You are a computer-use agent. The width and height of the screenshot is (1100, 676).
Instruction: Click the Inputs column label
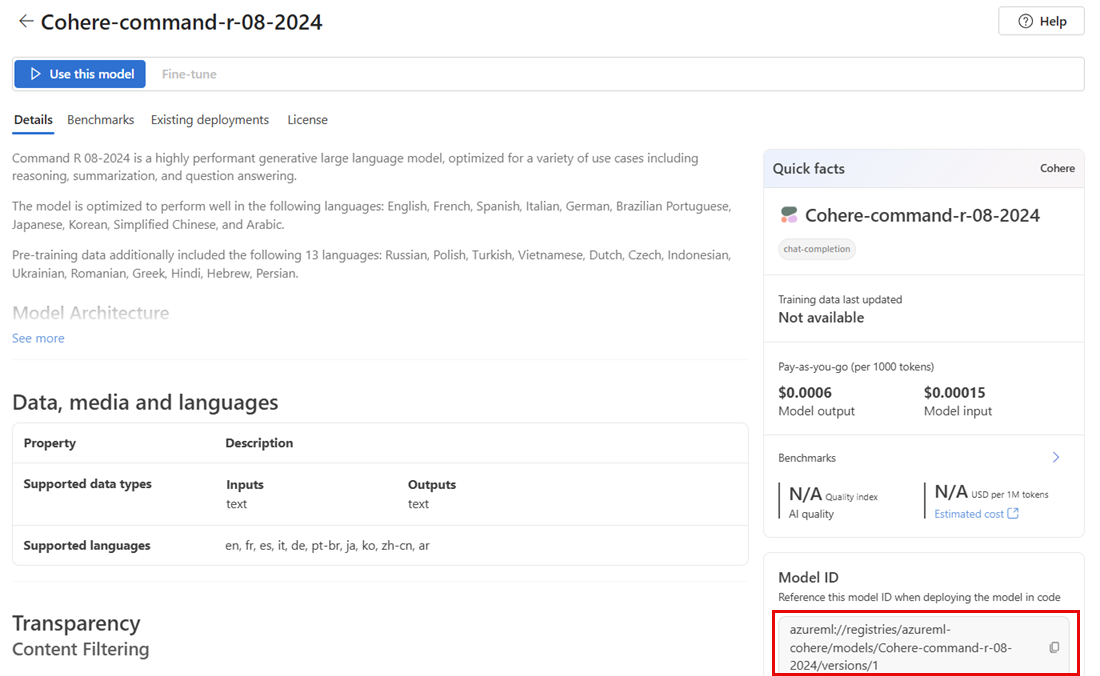(x=245, y=485)
